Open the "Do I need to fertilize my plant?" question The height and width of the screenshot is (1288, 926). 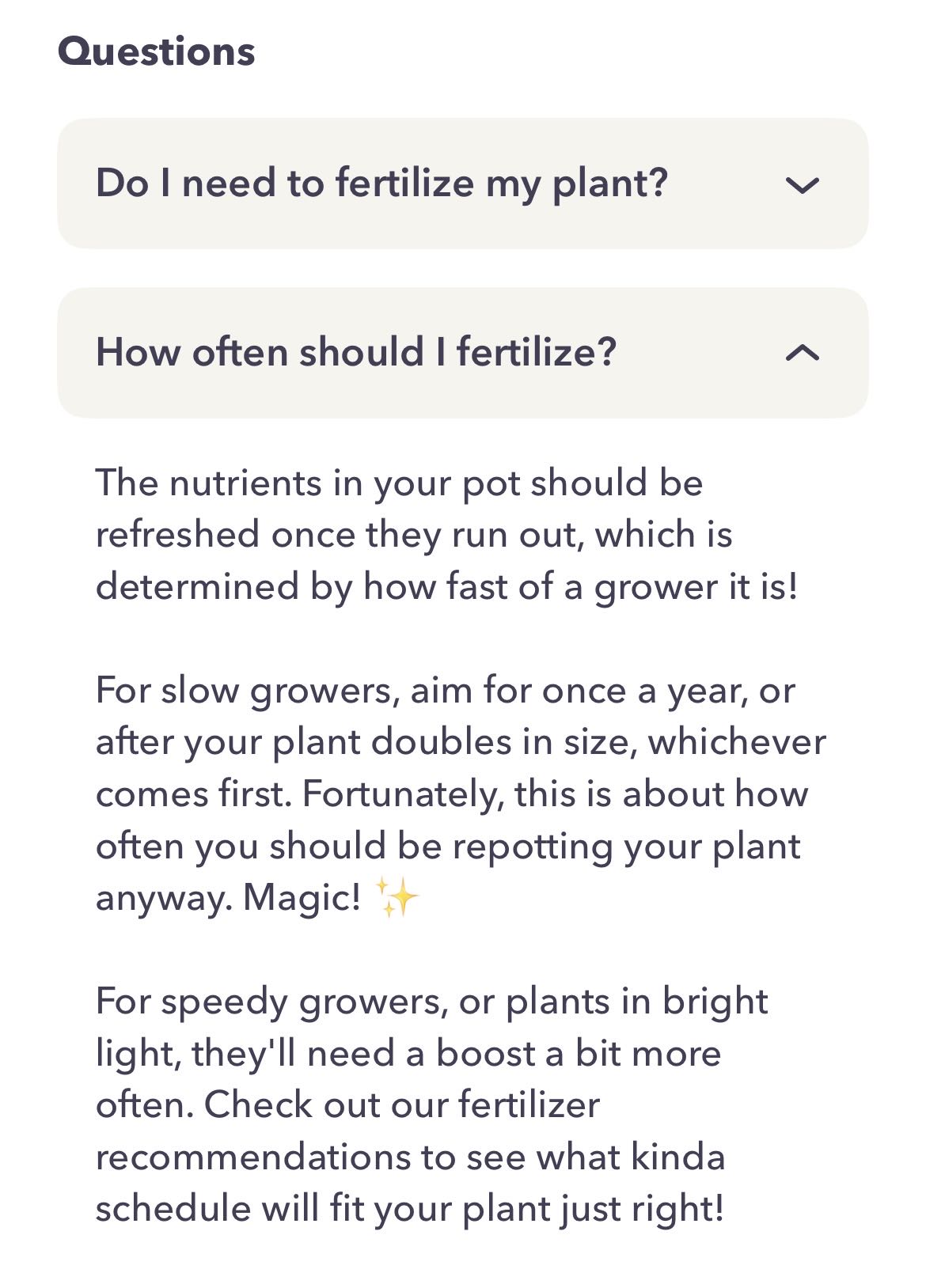381,184
